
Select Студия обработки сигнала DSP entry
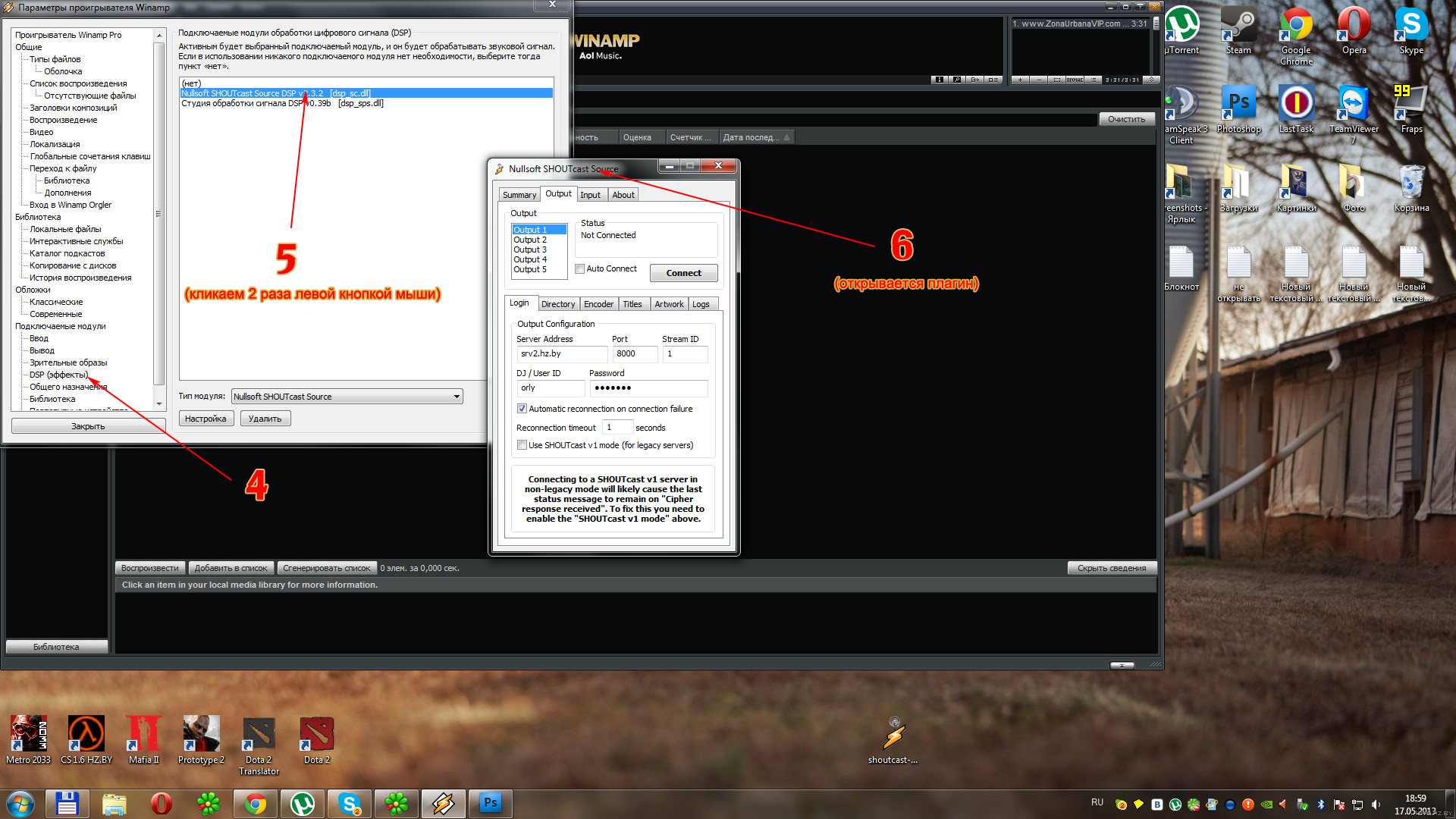click(x=366, y=103)
